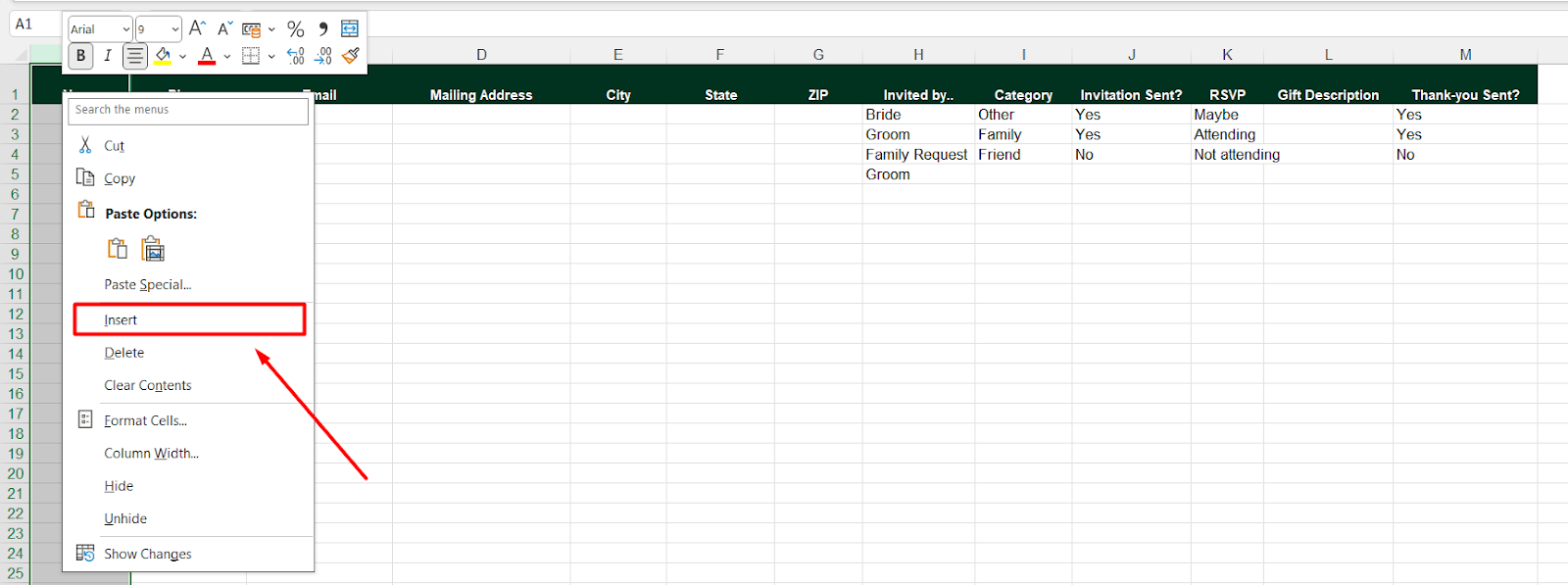Apply borders with the borders icon
This screenshot has width=1568, height=585.
[x=251, y=56]
